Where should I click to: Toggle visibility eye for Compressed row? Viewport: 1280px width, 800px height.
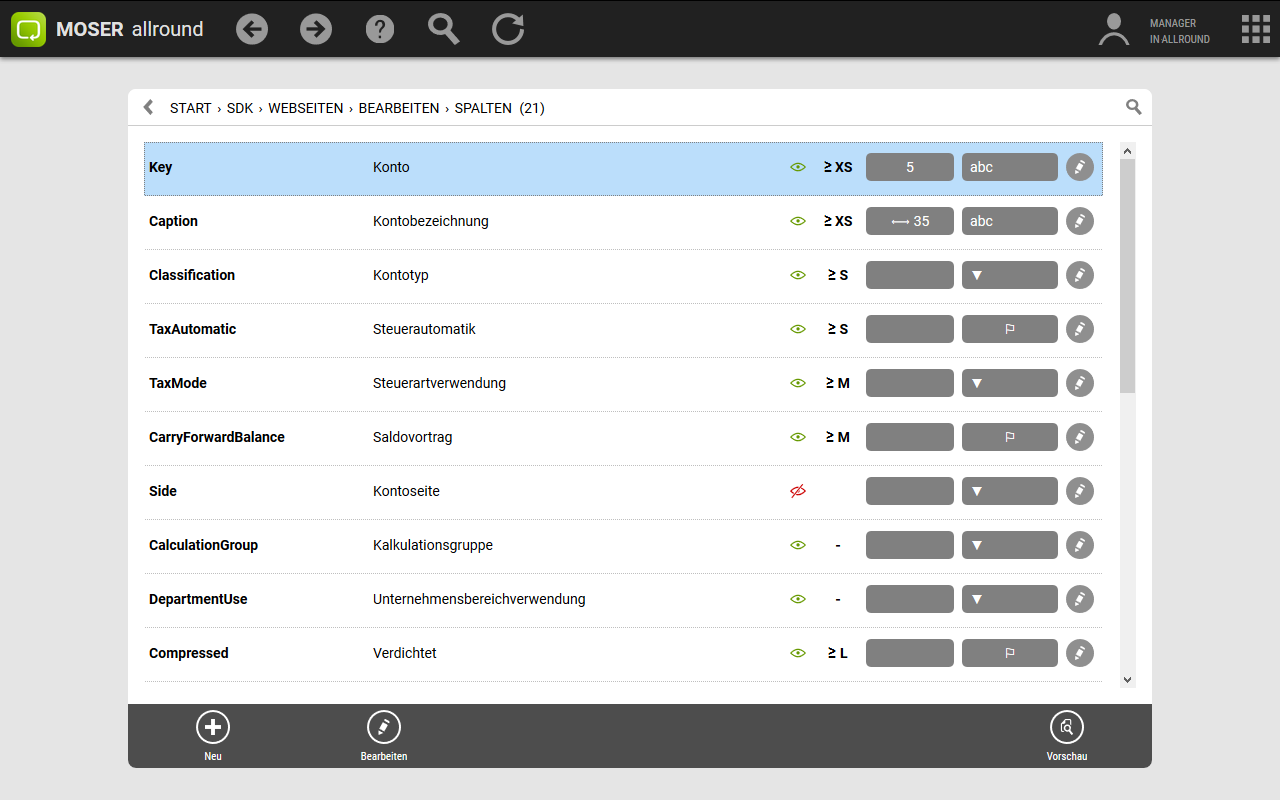click(x=798, y=653)
